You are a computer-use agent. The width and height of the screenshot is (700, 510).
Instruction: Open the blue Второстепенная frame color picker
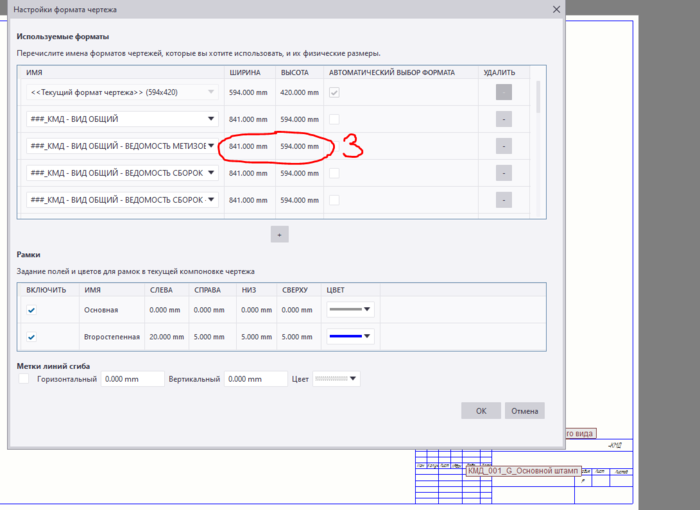(x=350, y=336)
